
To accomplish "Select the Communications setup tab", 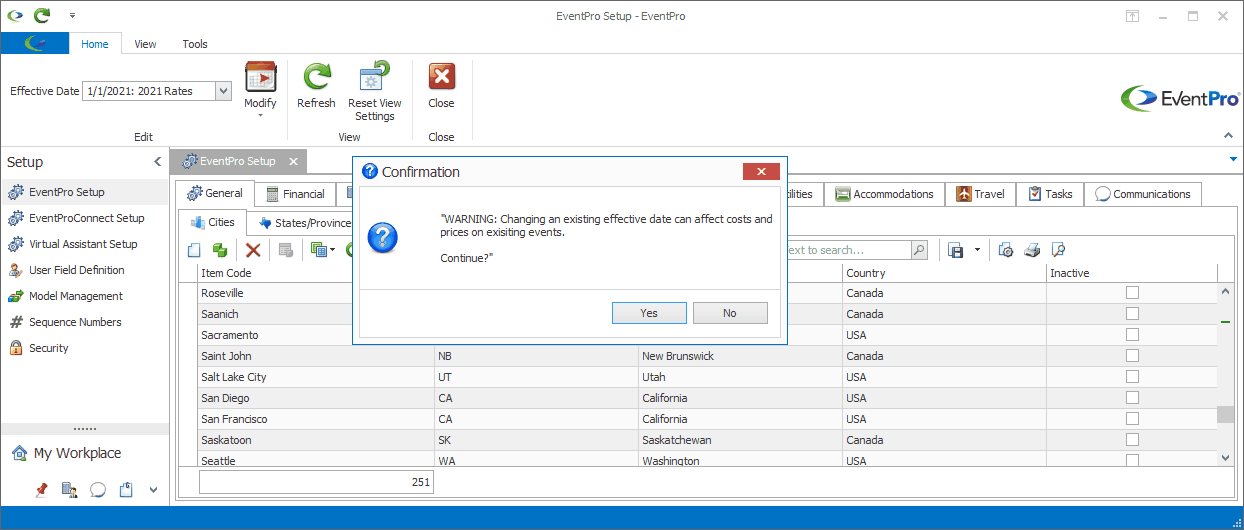I will pyautogui.click(x=1143, y=194).
